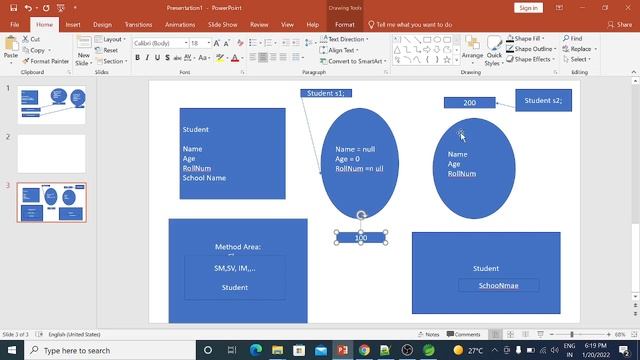
Task: Select slide 1 thumbnail
Action: [51, 105]
